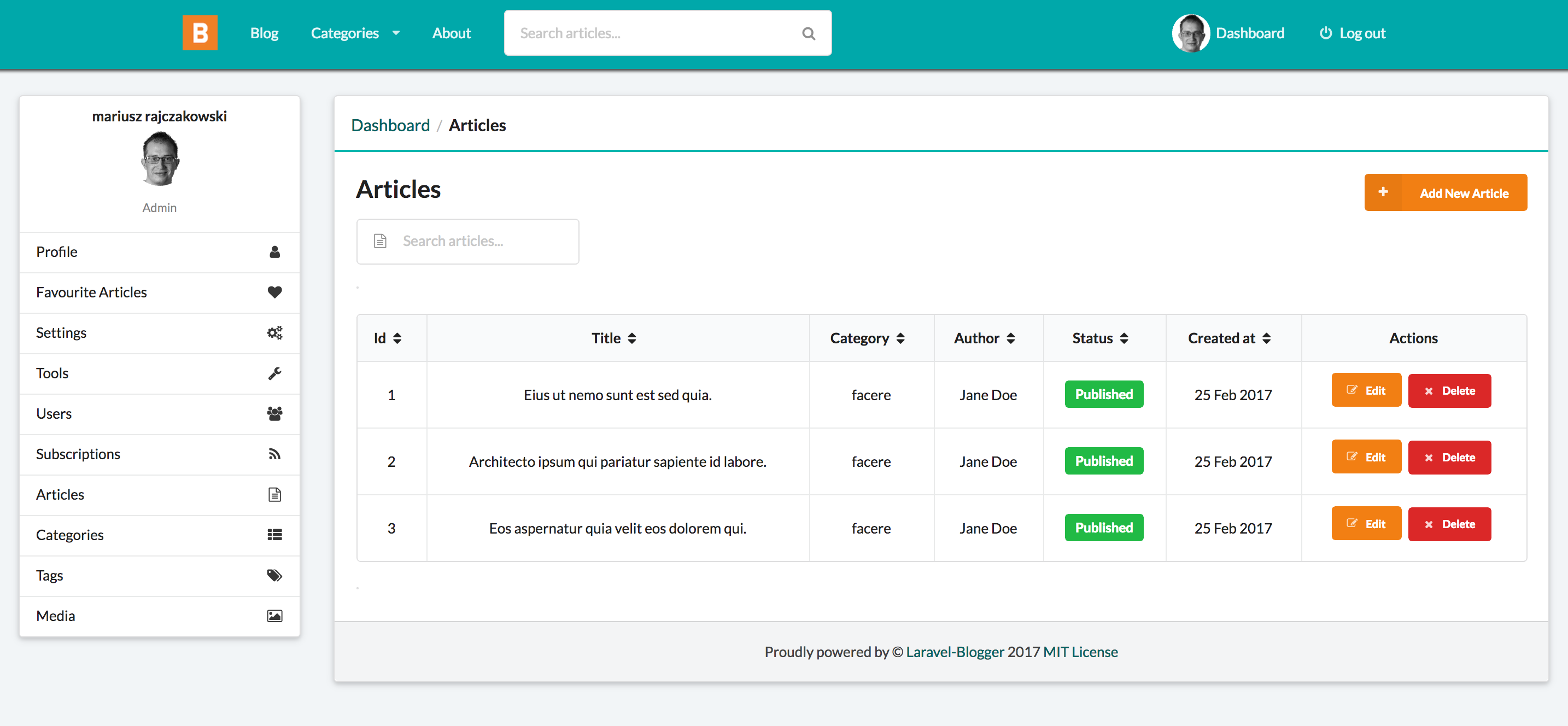Click the magnifier icon in top search bar
The height and width of the screenshot is (726, 1568).
click(809, 33)
